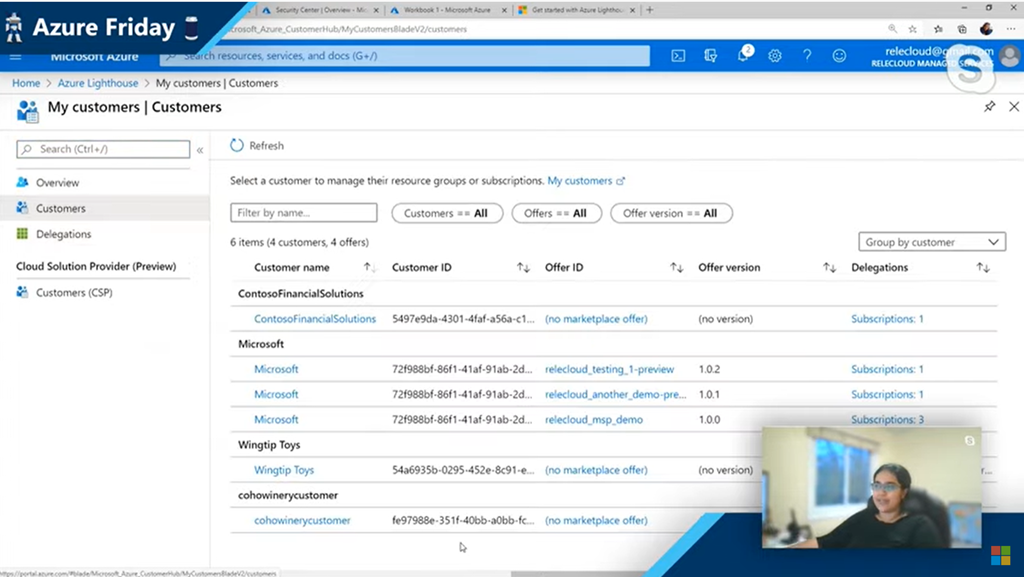Open portal settings gear icon
The image size is (1024, 577).
775,56
